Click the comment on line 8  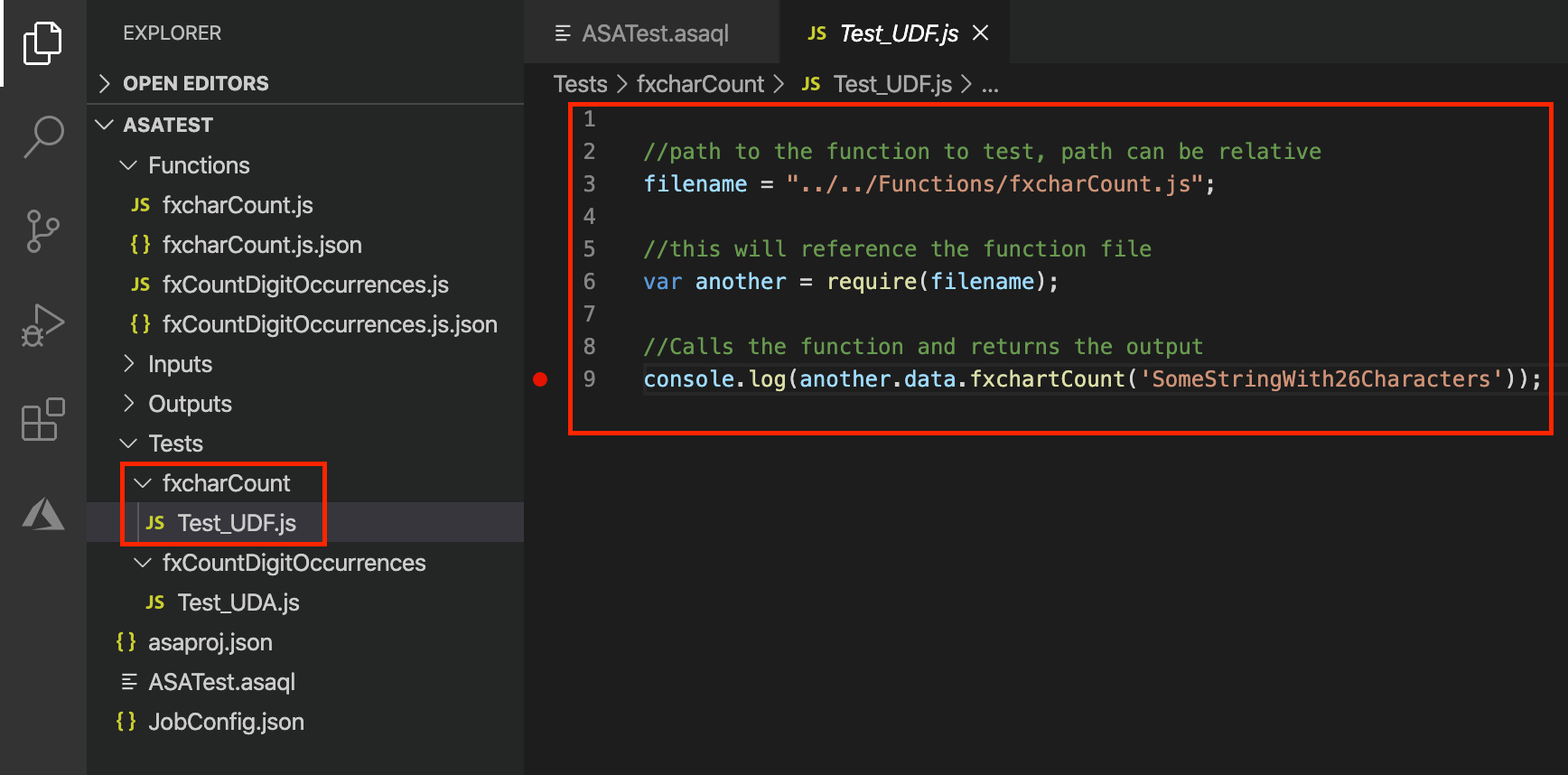point(923,347)
